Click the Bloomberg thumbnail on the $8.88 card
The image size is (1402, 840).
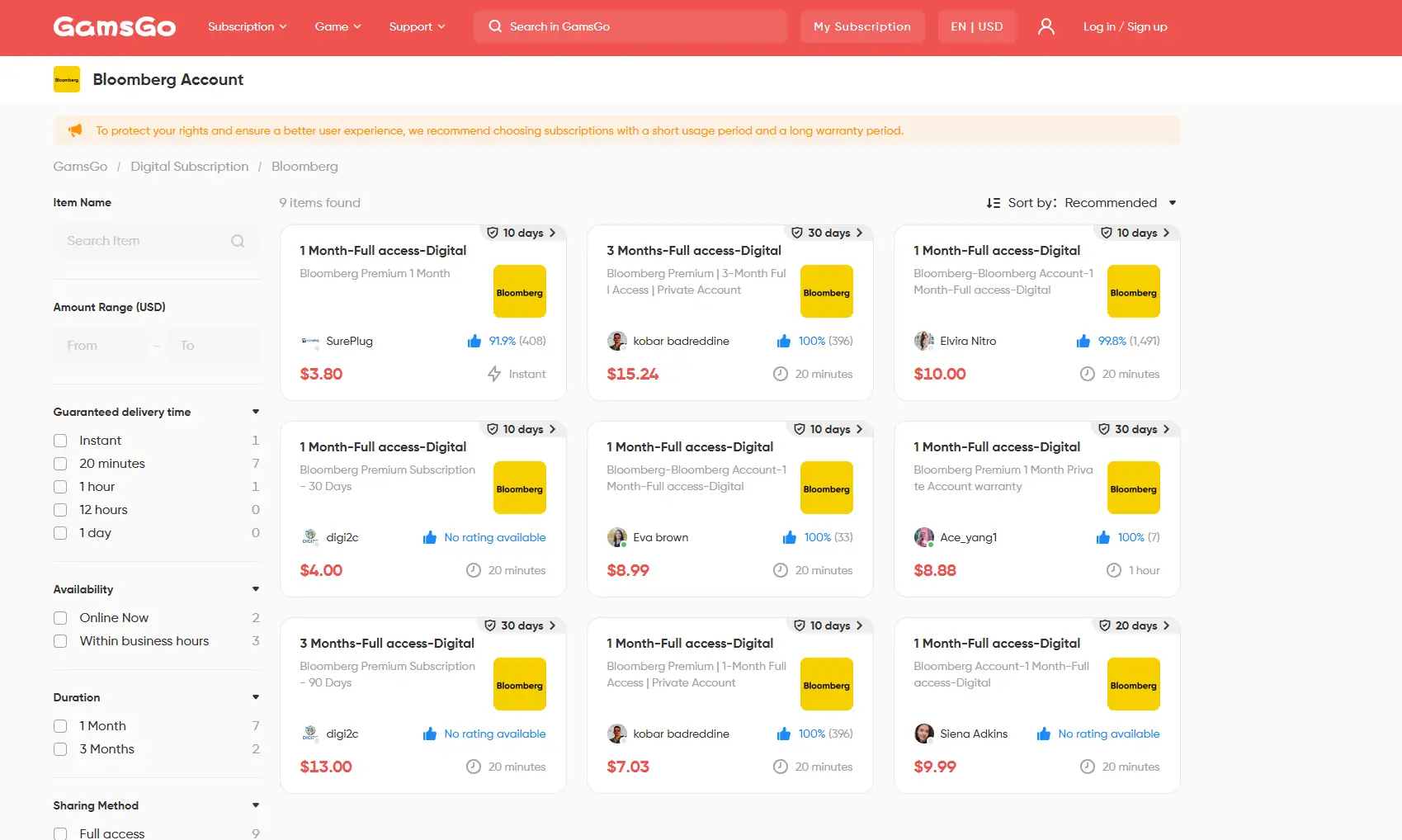tap(1134, 488)
